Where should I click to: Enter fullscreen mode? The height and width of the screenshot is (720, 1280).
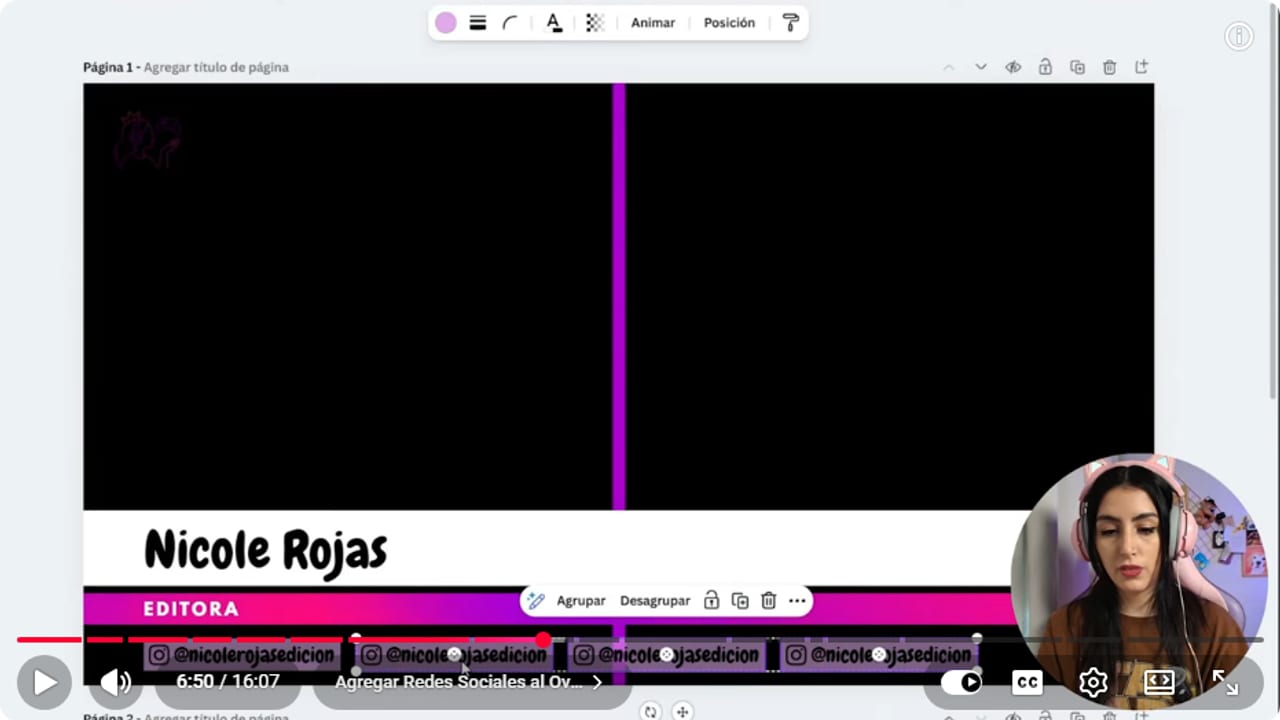[1225, 682]
